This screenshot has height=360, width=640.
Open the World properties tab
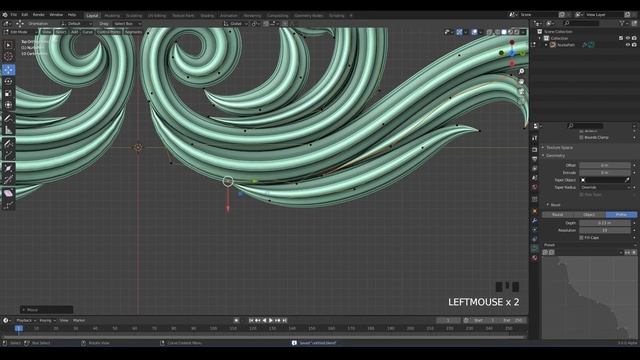(x=535, y=187)
